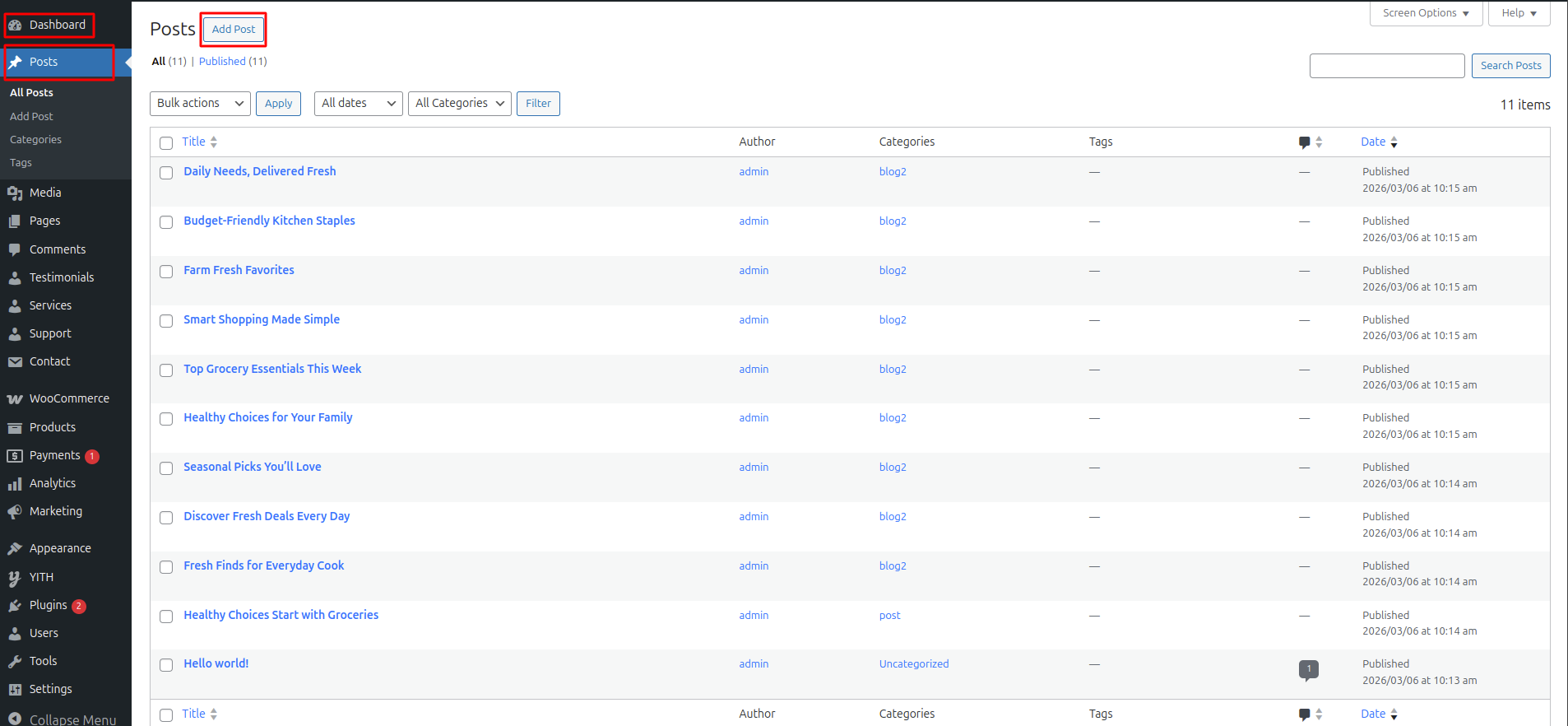This screenshot has width=1568, height=726.
Task: Check the Top Grocery Essentials This Week post
Action: coord(166,370)
